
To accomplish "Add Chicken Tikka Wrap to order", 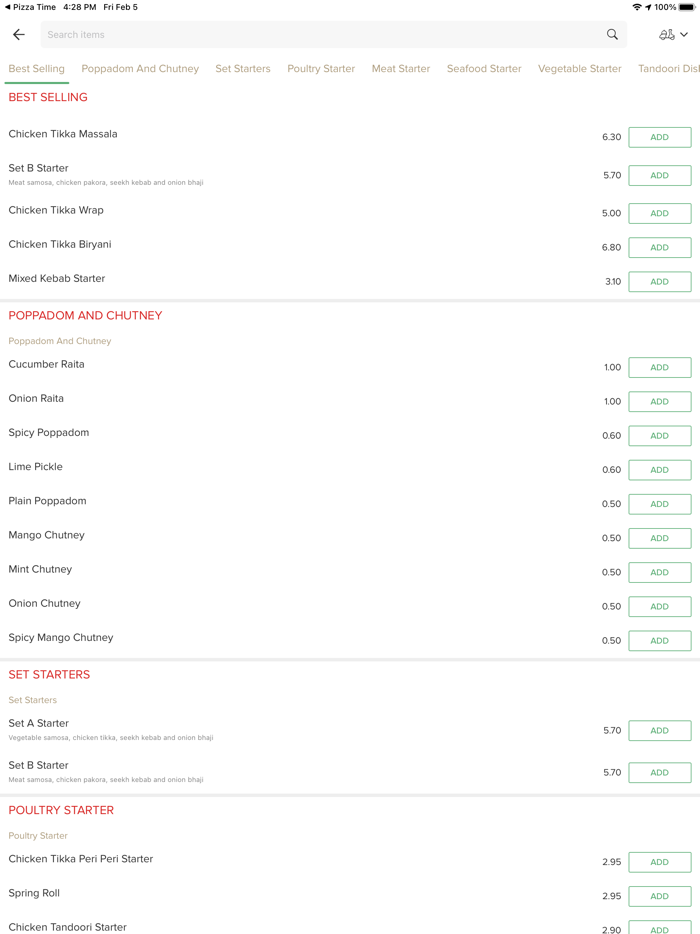I will click(x=659, y=213).
